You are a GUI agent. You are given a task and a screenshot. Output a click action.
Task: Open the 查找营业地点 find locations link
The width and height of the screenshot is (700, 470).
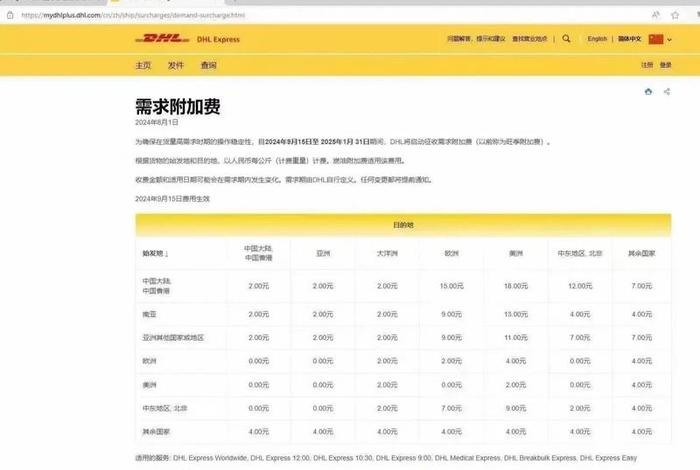(x=529, y=39)
